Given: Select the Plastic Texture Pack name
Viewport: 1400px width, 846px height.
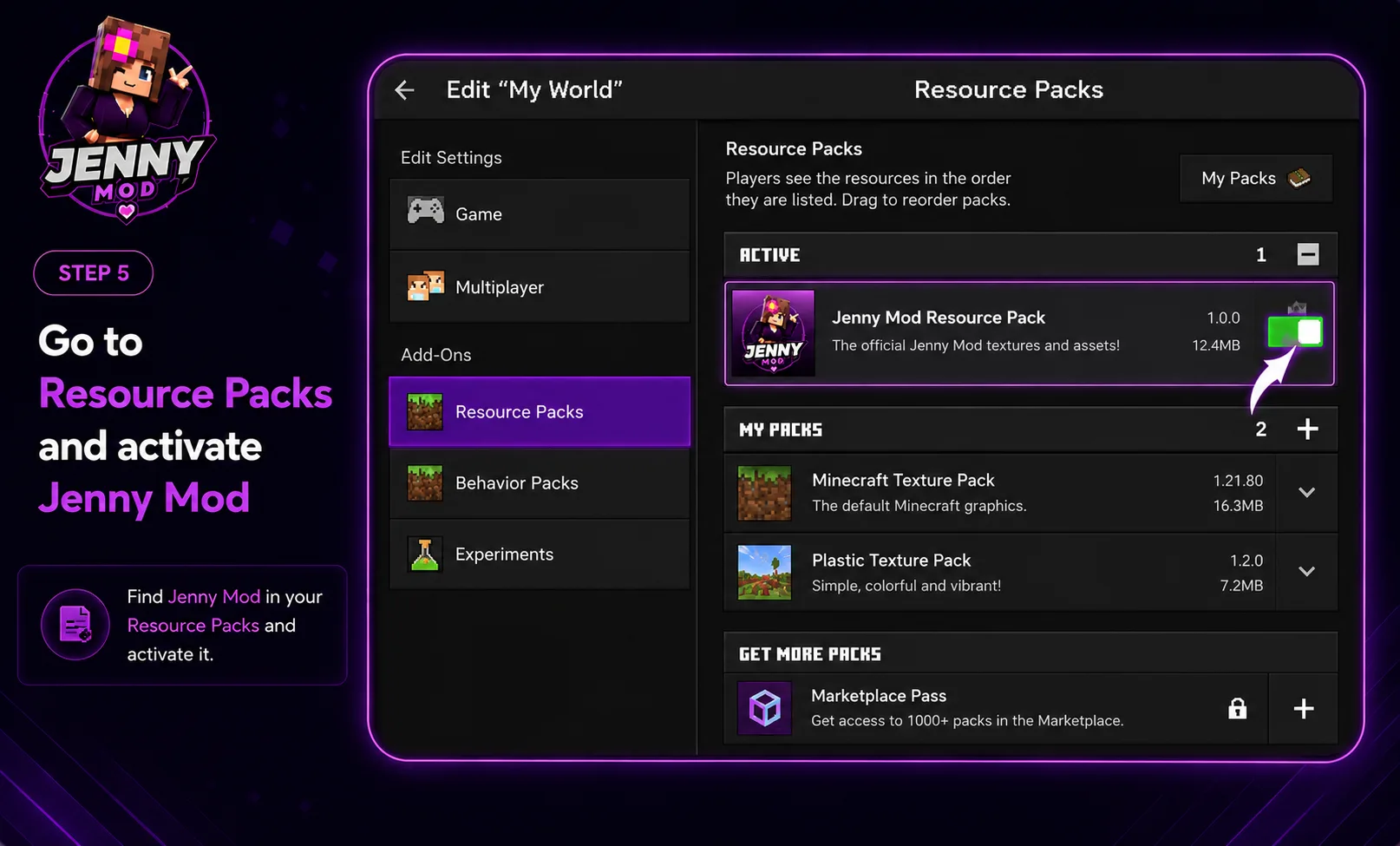Looking at the screenshot, I should coord(891,561).
